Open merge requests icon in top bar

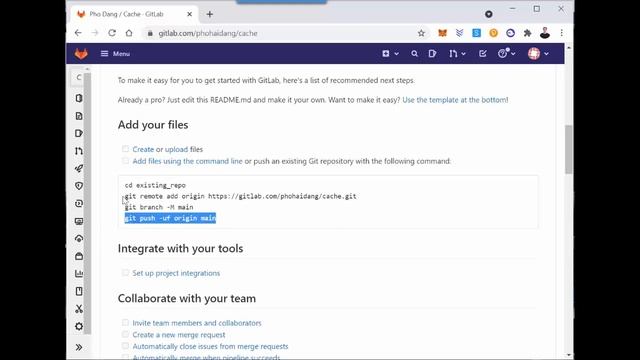point(453,53)
